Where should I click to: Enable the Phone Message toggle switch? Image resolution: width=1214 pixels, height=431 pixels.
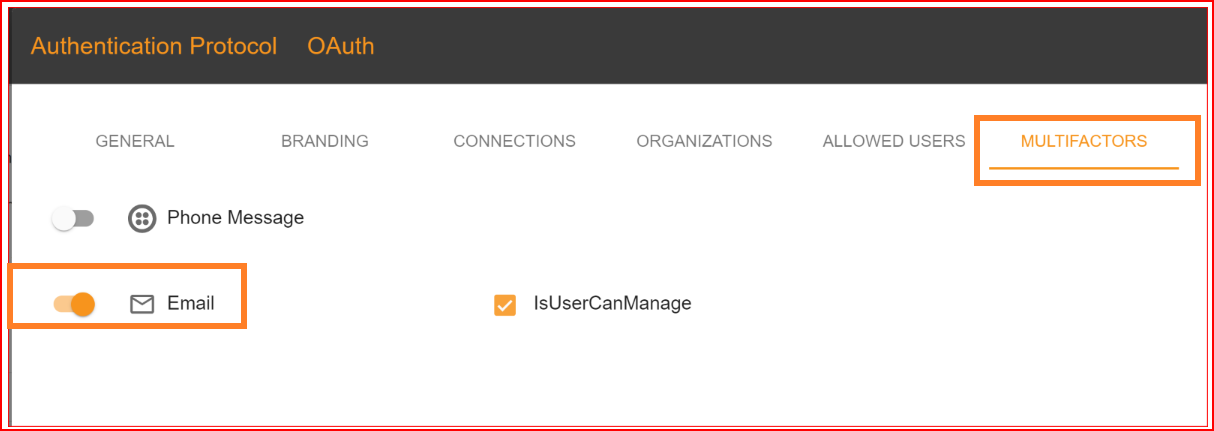tap(73, 218)
